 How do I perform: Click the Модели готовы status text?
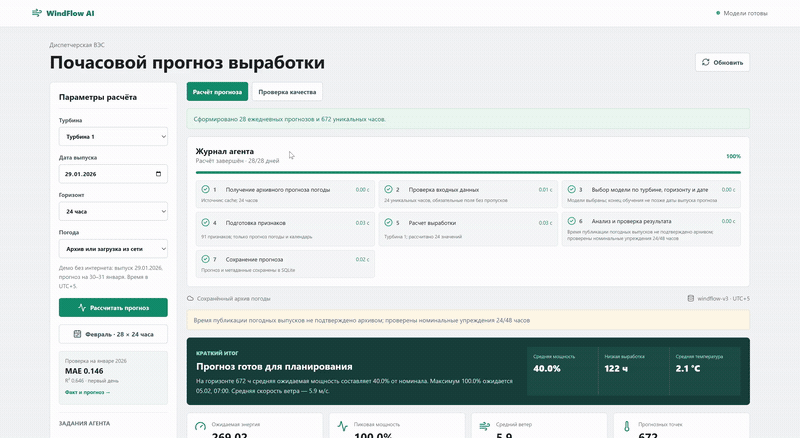[x=745, y=13]
